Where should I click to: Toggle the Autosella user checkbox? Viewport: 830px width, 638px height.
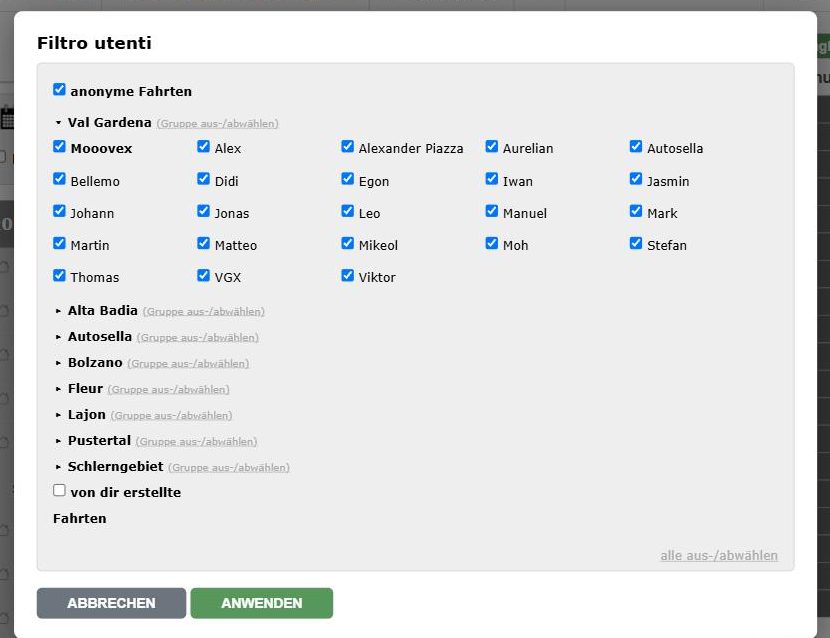pos(636,147)
